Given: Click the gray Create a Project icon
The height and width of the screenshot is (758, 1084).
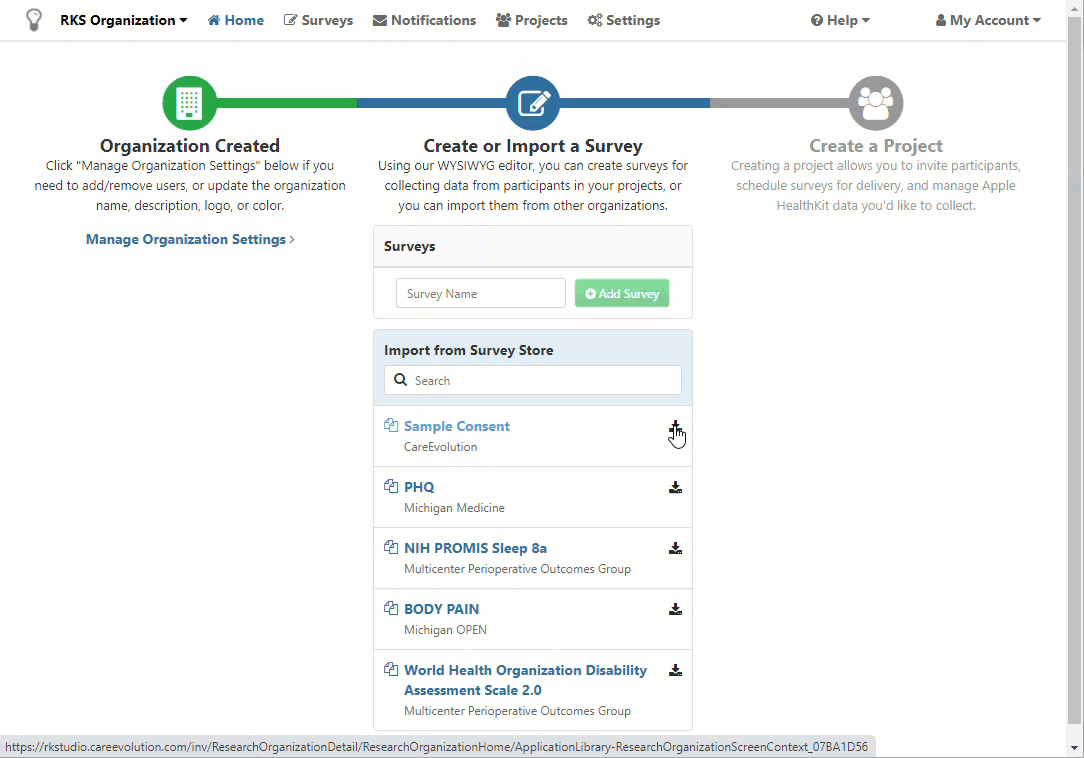Looking at the screenshot, I should (x=875, y=103).
